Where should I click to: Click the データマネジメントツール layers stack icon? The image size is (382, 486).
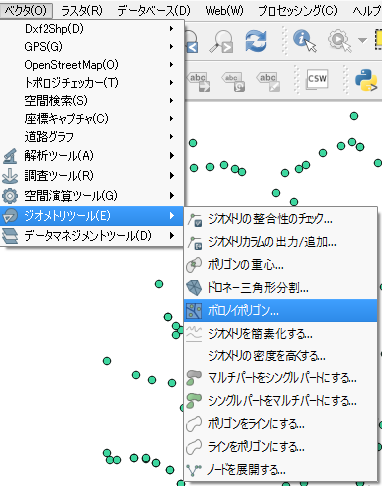tap(10, 236)
